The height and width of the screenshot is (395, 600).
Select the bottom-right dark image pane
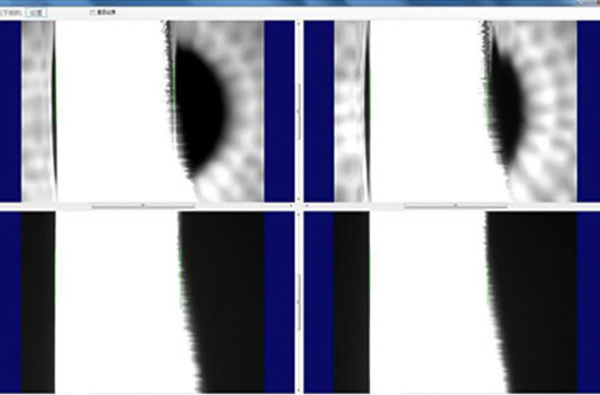452,302
